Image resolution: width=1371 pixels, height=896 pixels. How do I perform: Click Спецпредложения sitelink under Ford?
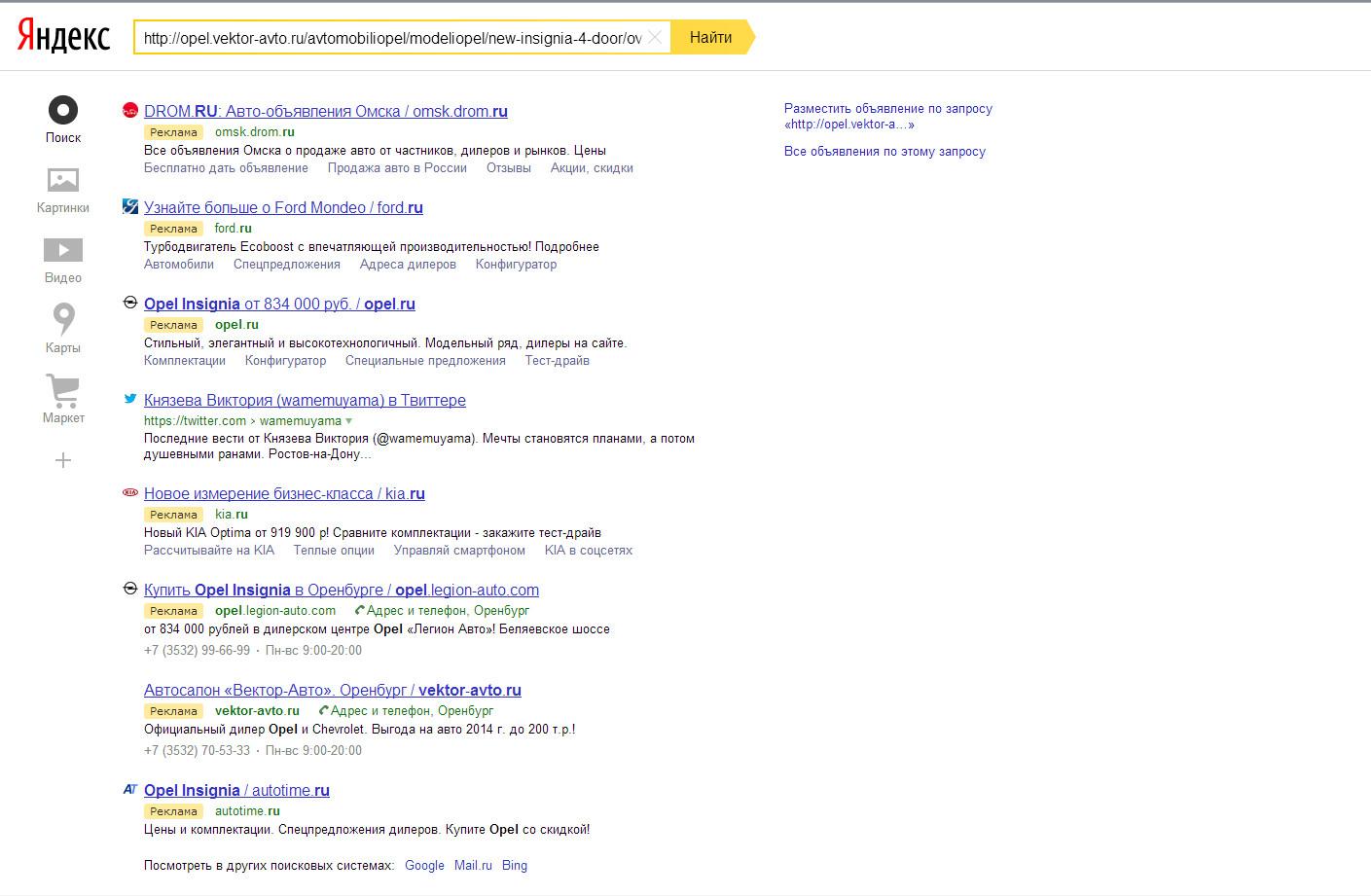(287, 264)
